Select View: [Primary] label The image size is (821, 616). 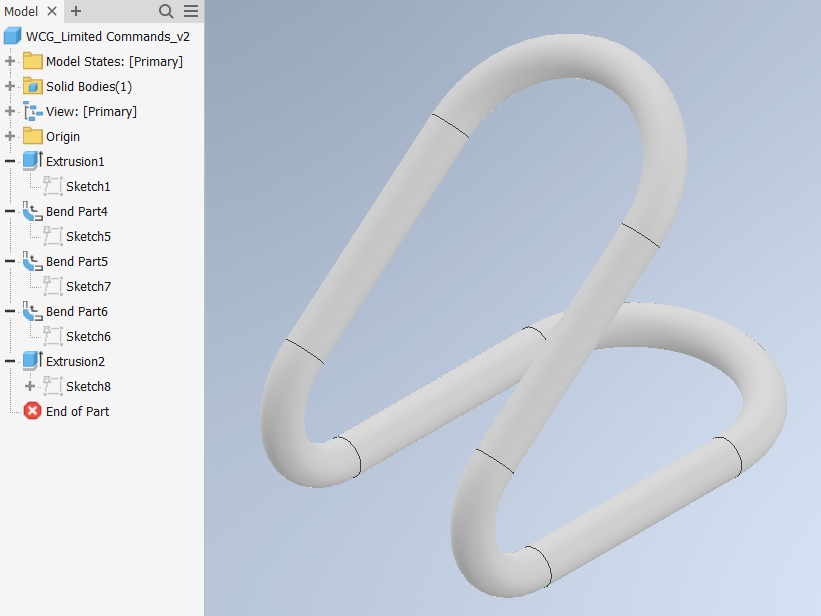[x=92, y=112]
